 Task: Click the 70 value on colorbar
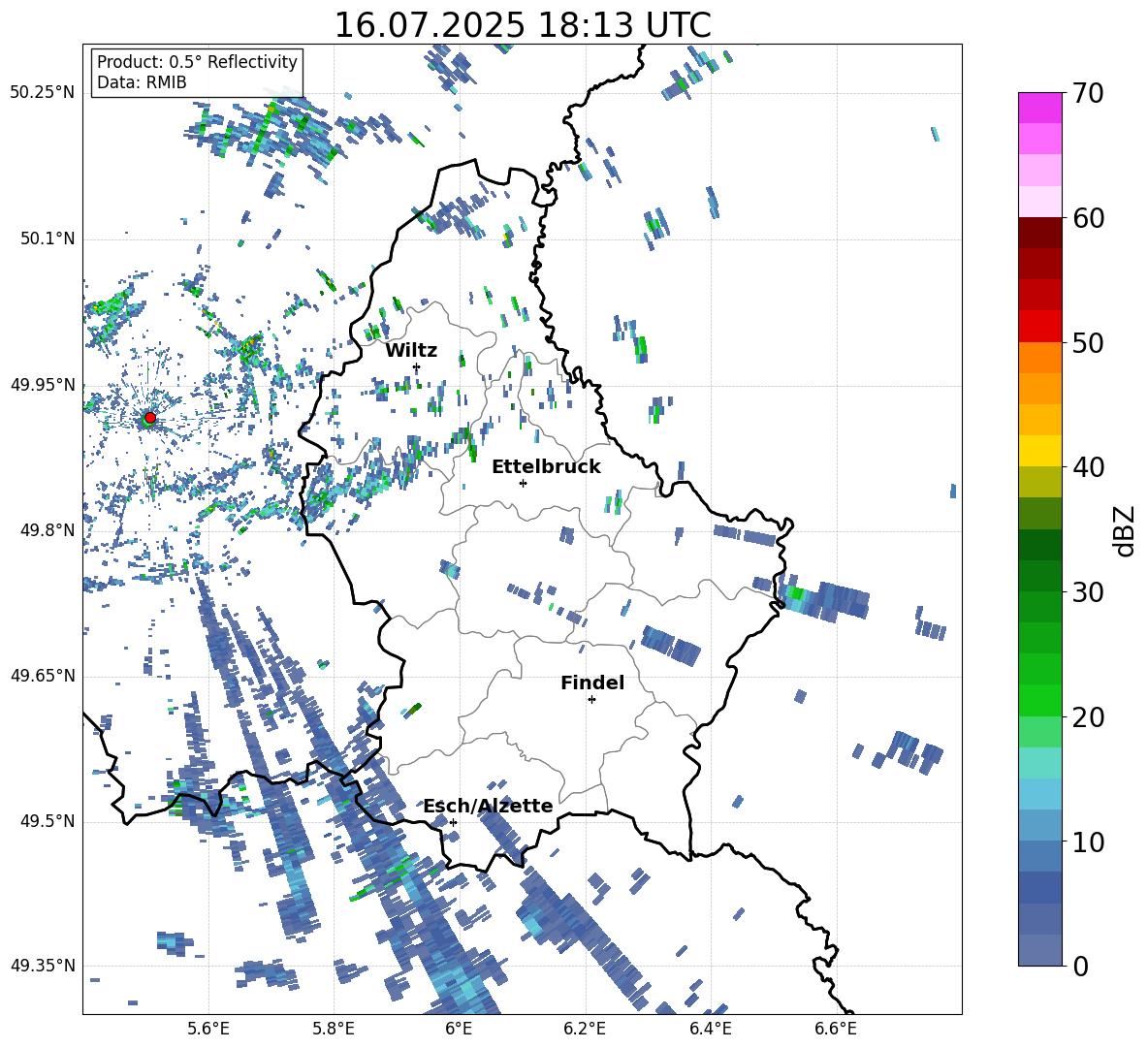click(x=1088, y=93)
